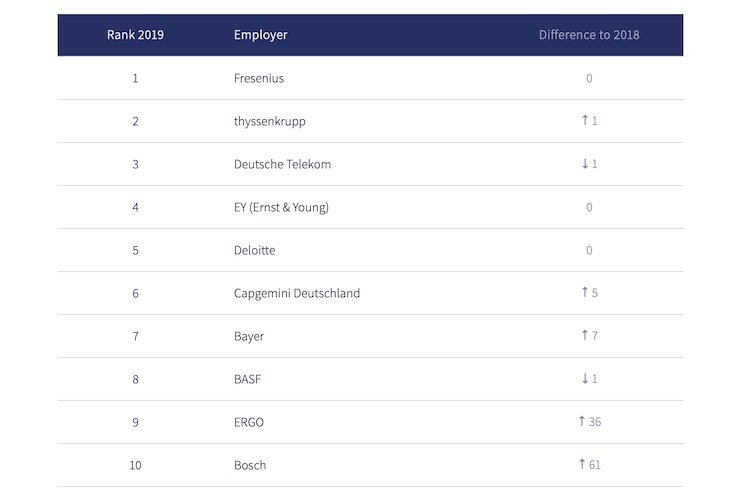The width and height of the screenshot is (750, 500).
Task: Select the Bayer employer name
Action: click(x=249, y=336)
